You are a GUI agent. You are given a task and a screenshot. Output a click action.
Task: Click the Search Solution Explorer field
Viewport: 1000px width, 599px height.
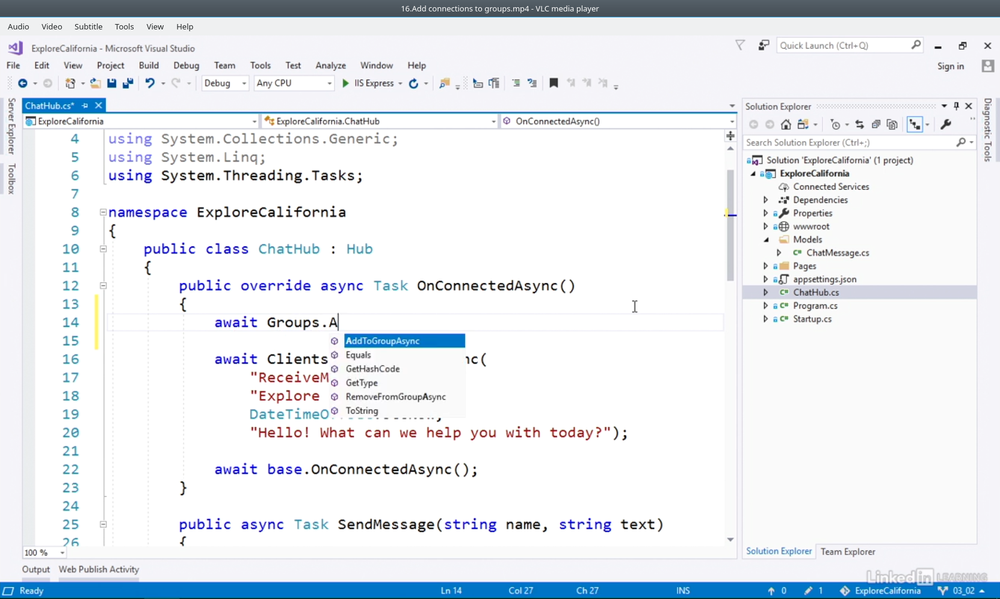[x=858, y=143]
